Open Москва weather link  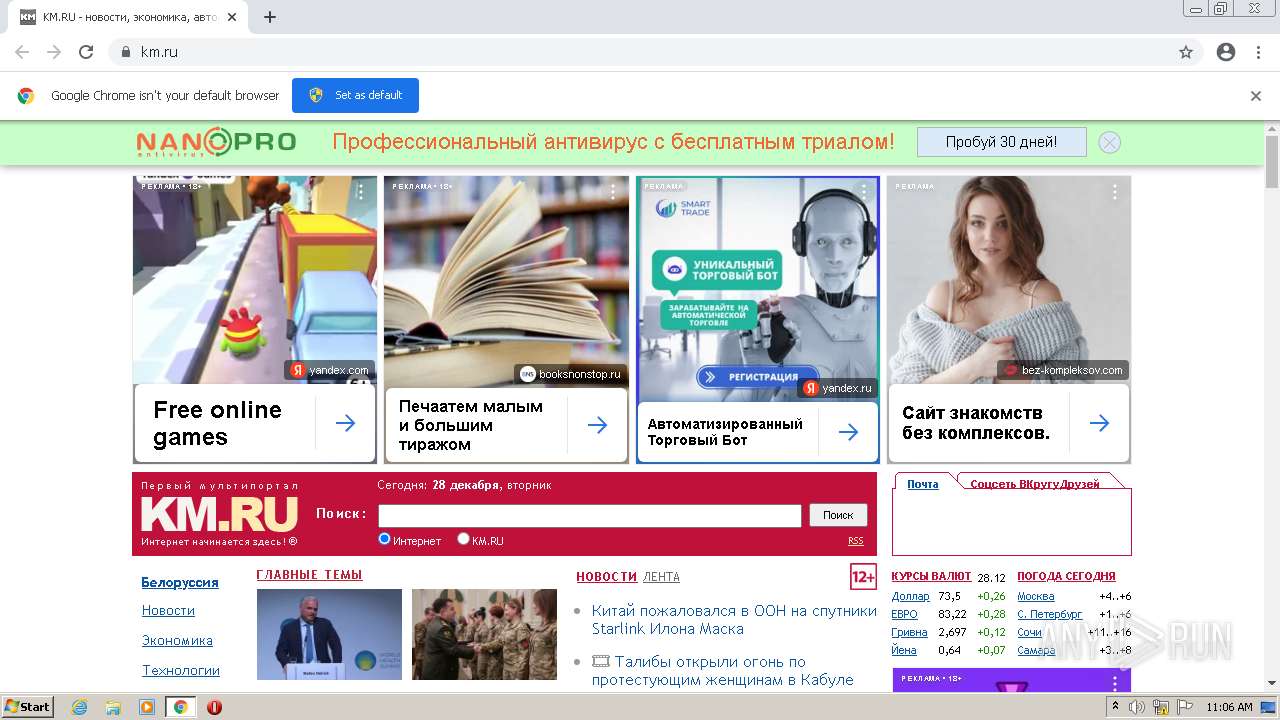1035,596
